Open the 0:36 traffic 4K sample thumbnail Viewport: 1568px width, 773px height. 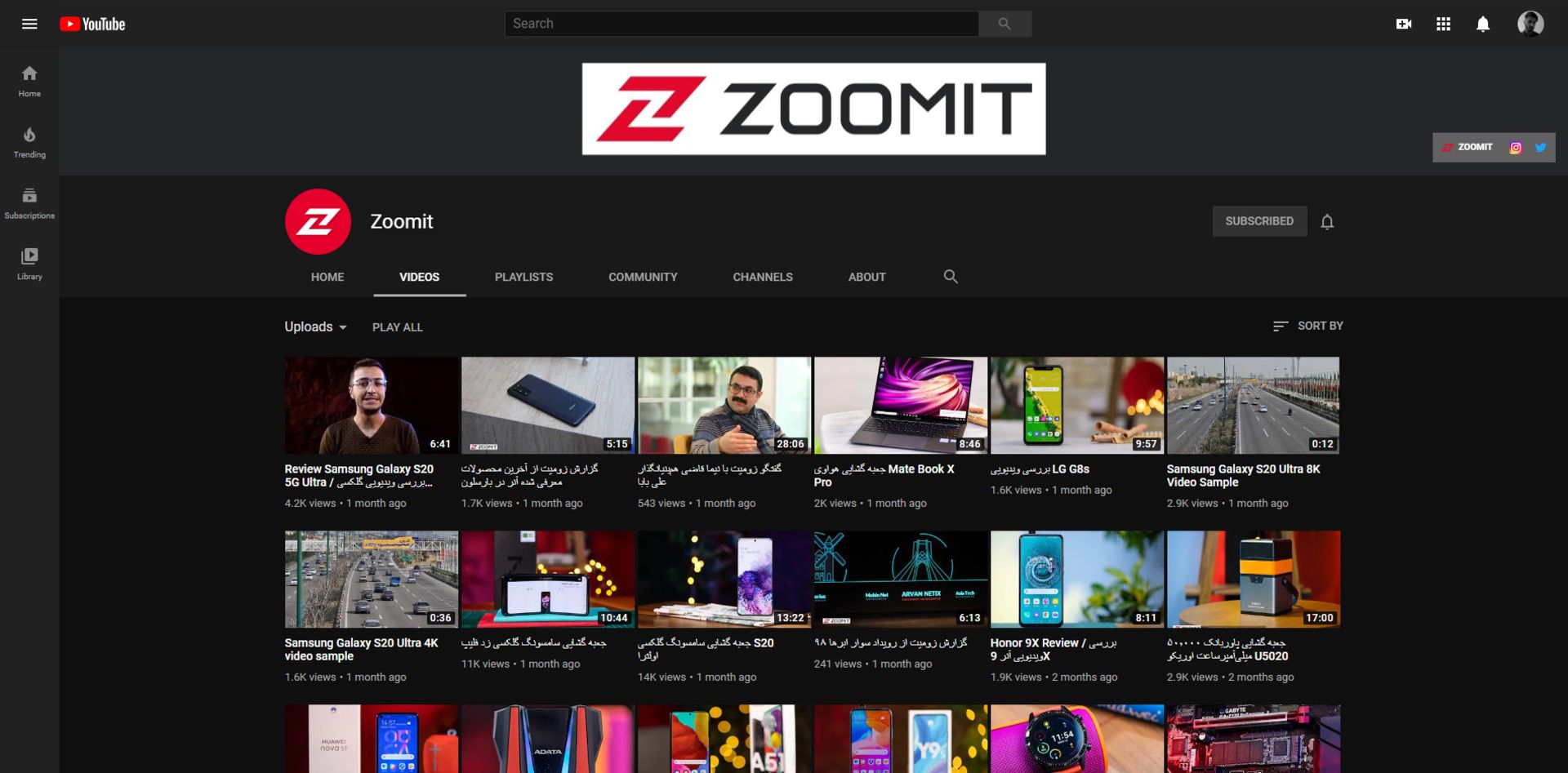pos(371,580)
